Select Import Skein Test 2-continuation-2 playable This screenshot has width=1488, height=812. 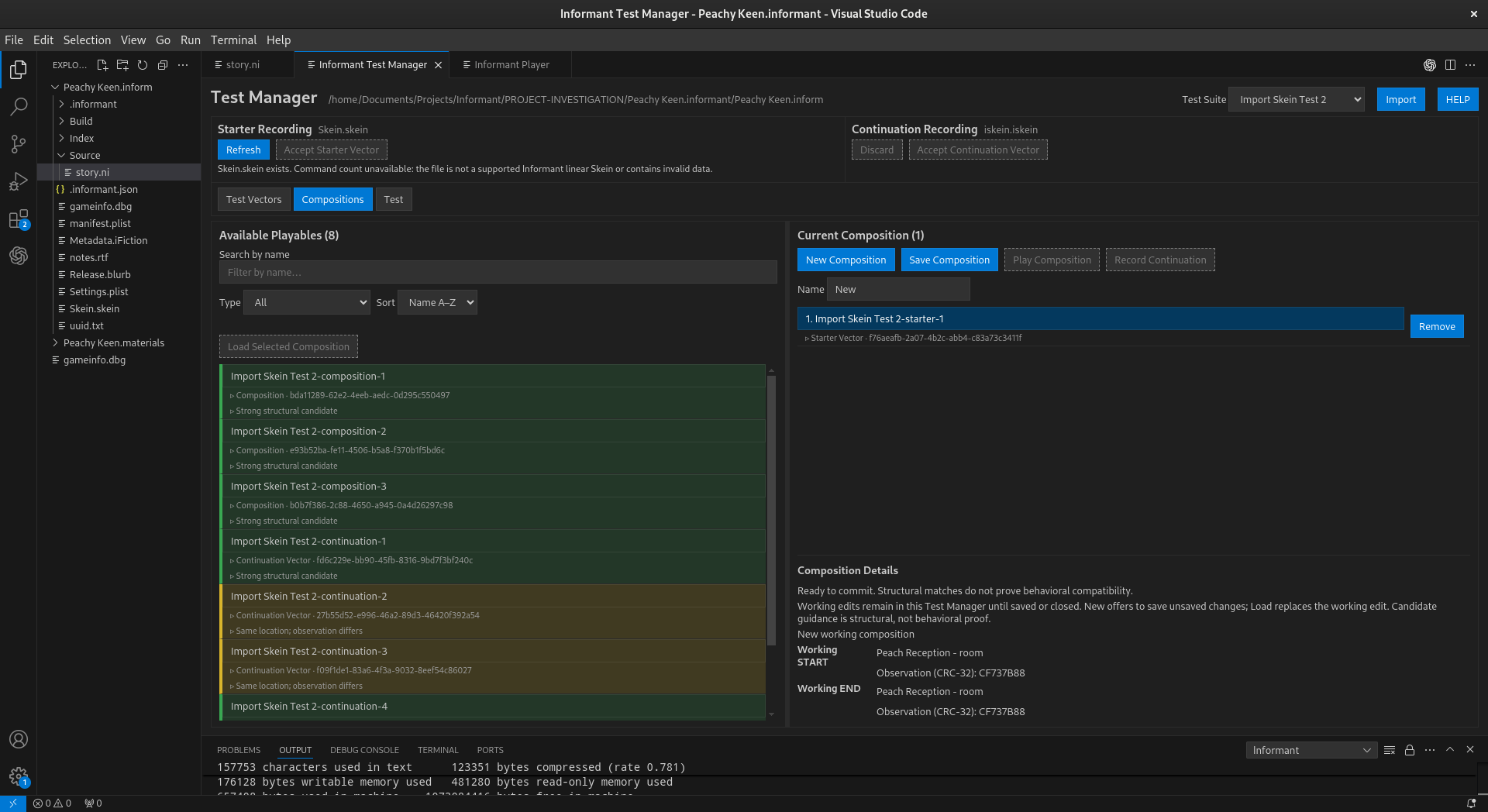[x=494, y=597]
